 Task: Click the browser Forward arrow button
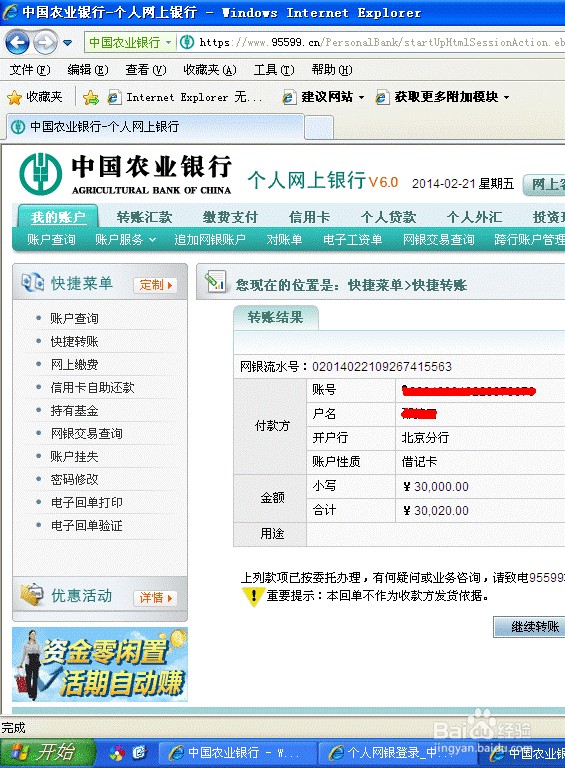(x=46, y=43)
